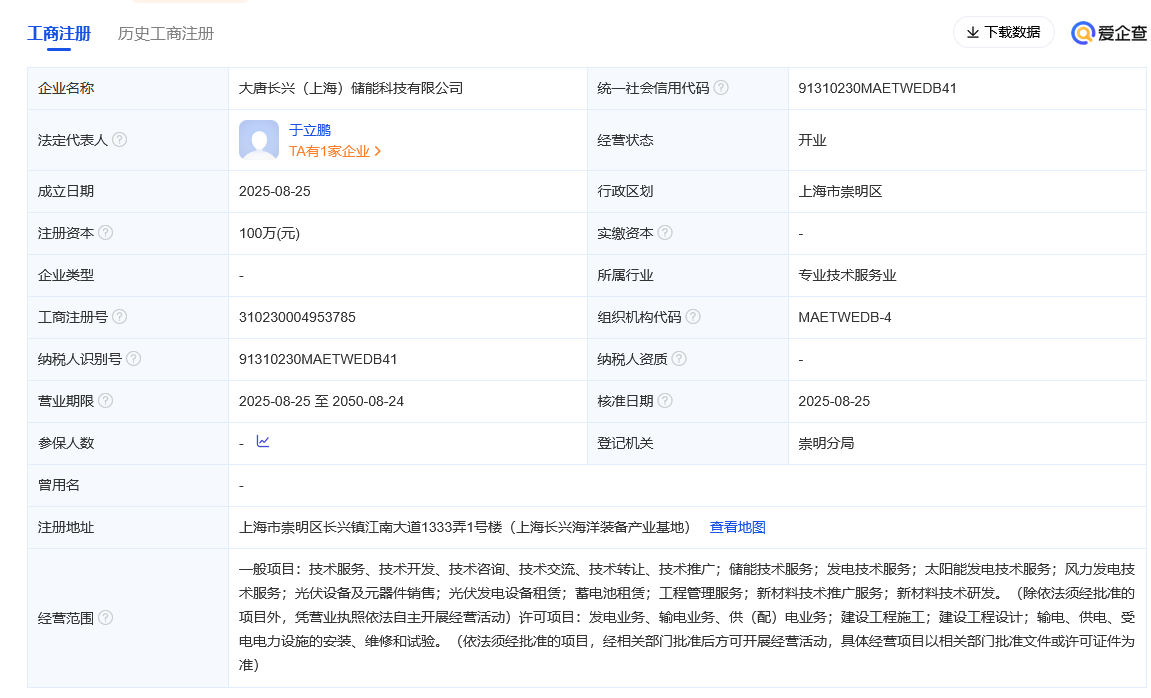Select business term 2025-08-25 至 2050-08-24

[322, 401]
